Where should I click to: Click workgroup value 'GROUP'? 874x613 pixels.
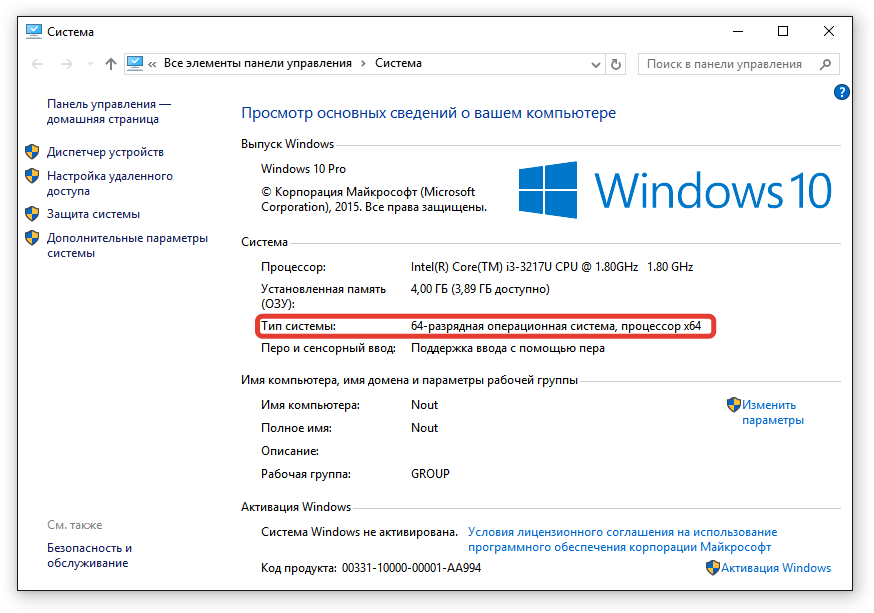(430, 474)
